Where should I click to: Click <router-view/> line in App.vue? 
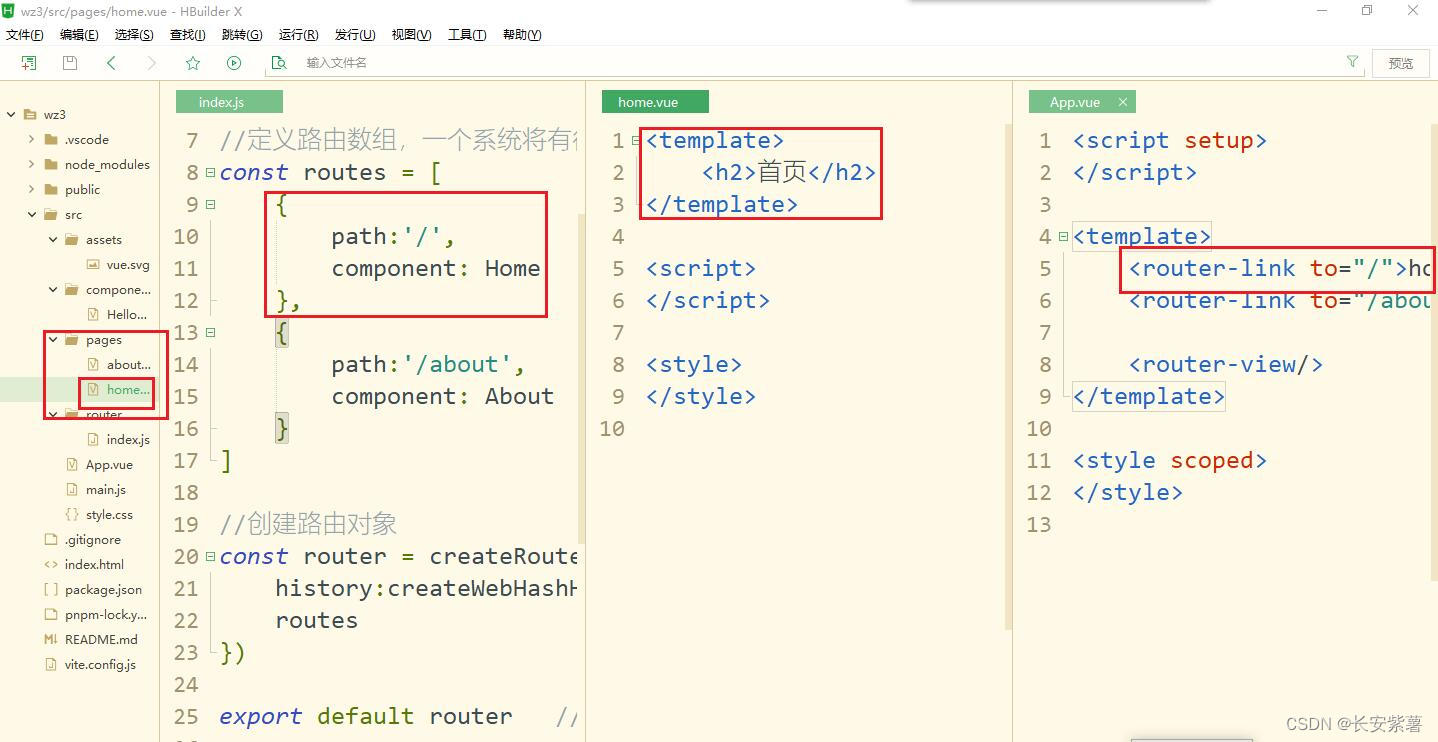1226,364
